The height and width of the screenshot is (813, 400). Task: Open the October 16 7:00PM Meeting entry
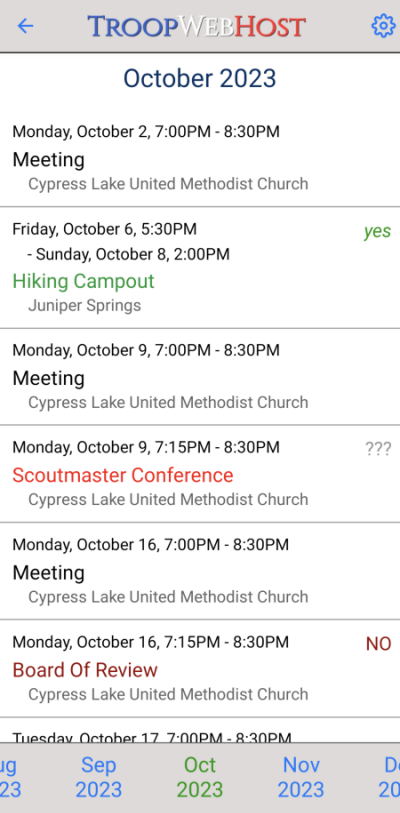[200, 571]
